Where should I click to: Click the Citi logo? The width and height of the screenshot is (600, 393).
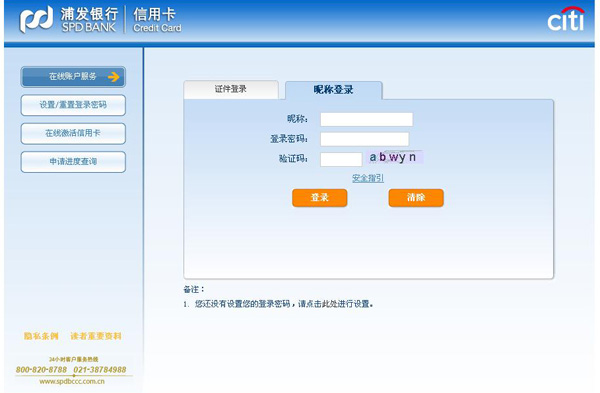[x=566, y=19]
